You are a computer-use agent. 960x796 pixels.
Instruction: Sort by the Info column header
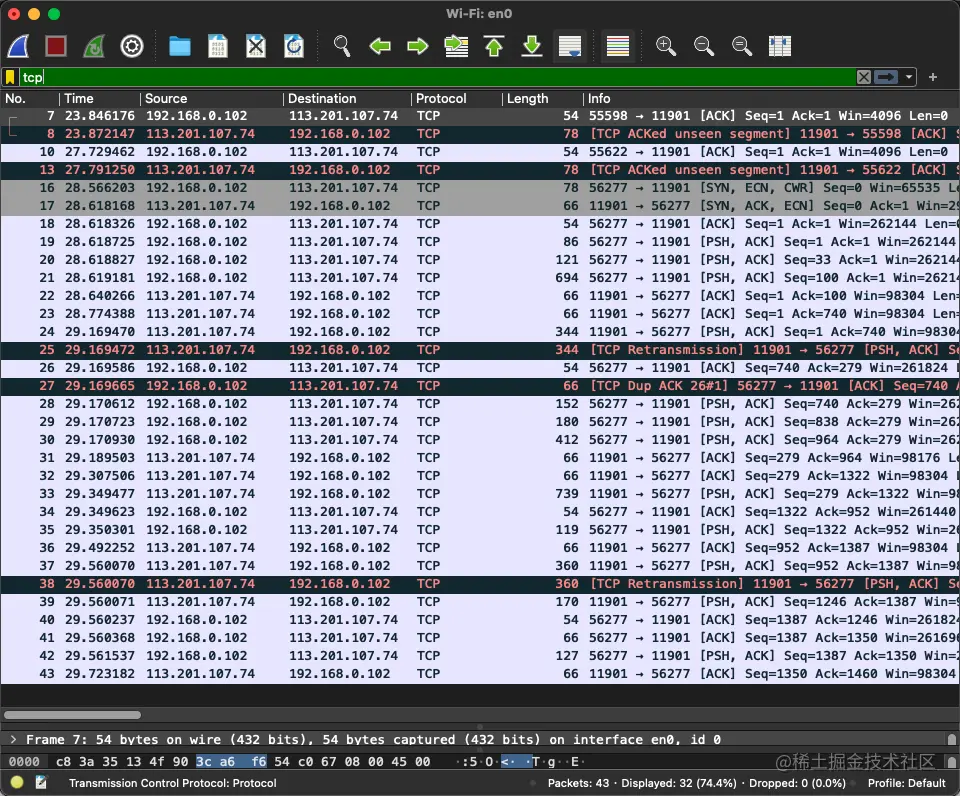[x=771, y=99]
